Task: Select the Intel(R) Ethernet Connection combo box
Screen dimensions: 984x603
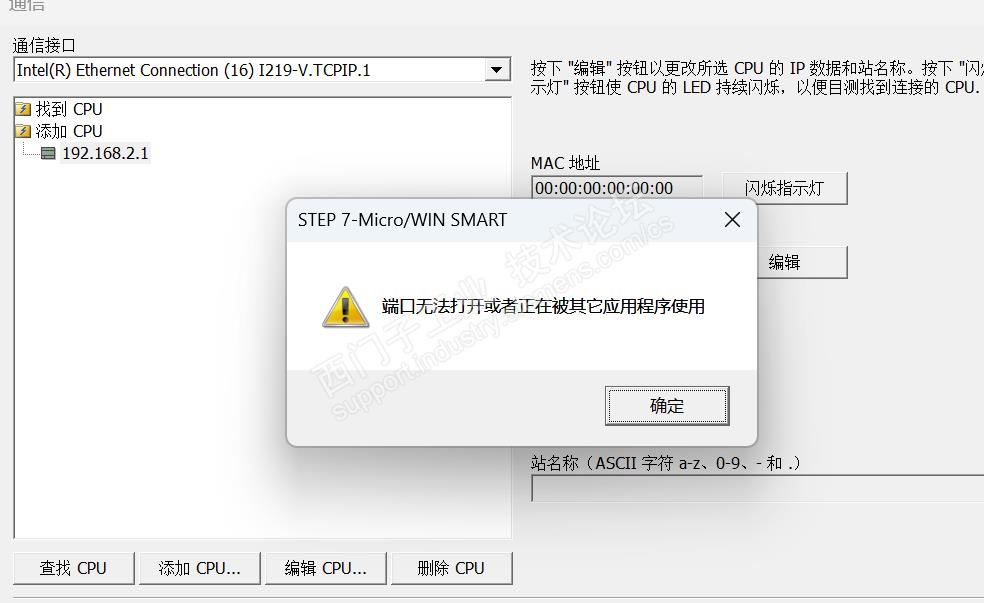Action: pos(262,70)
